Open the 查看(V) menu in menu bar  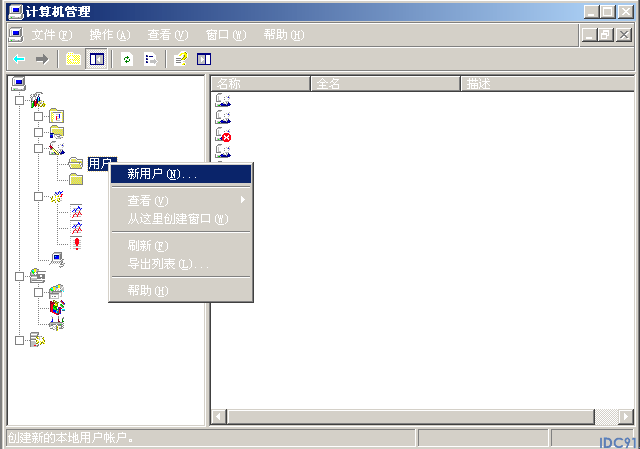click(168, 35)
